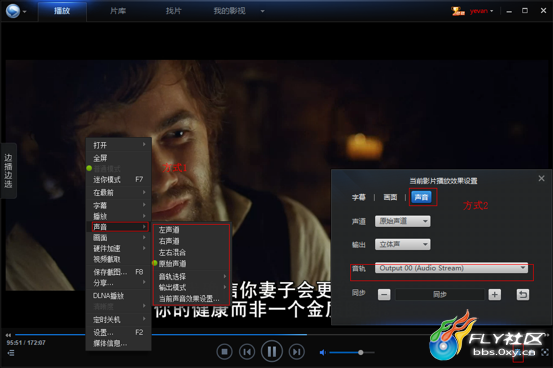Click the minus button for audio sync

(384, 294)
